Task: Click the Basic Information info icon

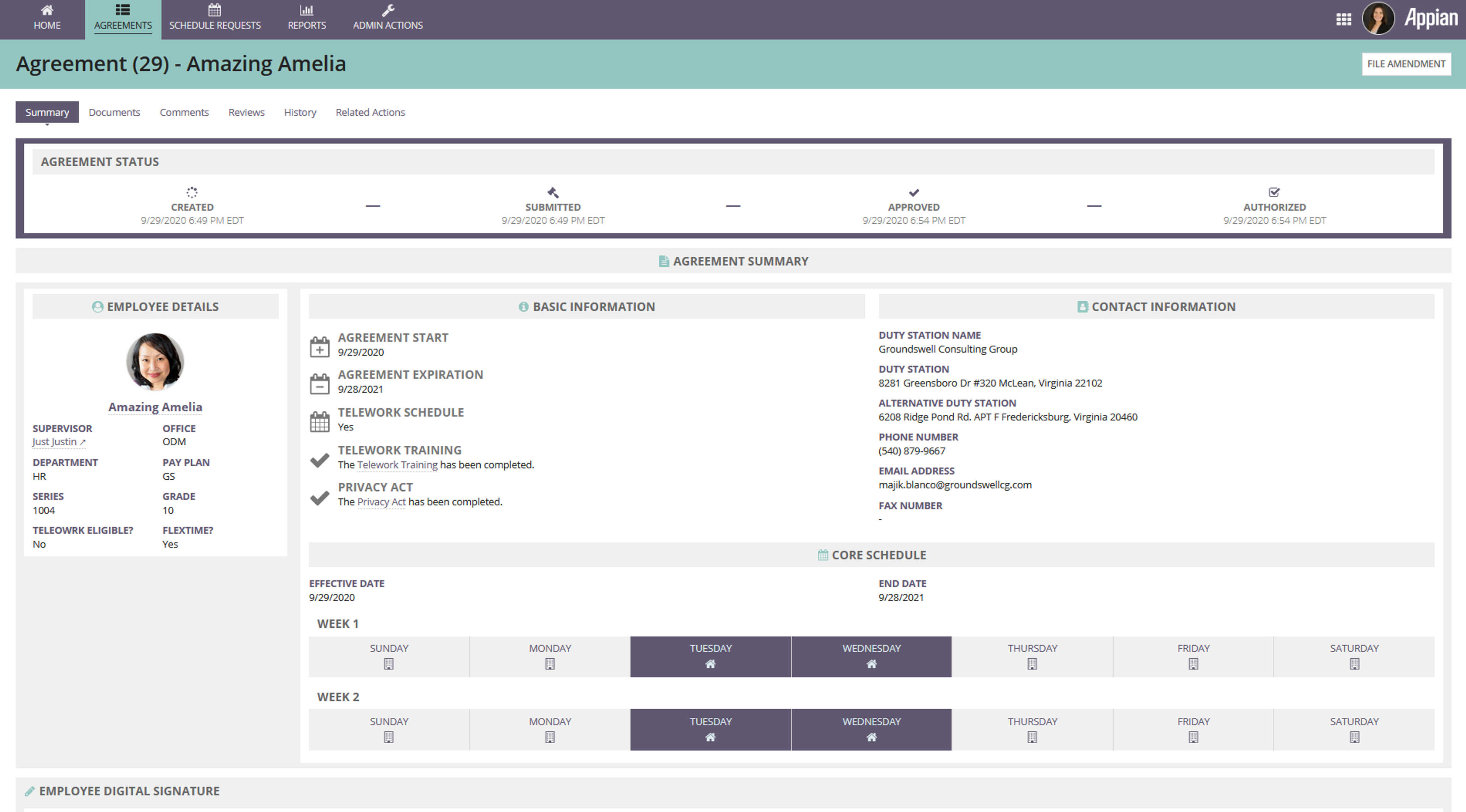Action: (x=523, y=306)
